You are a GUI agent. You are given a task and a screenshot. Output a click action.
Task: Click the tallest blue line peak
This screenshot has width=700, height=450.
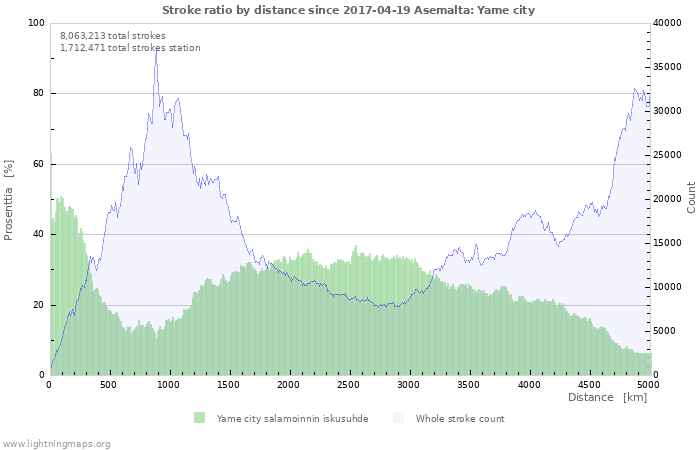(156, 48)
